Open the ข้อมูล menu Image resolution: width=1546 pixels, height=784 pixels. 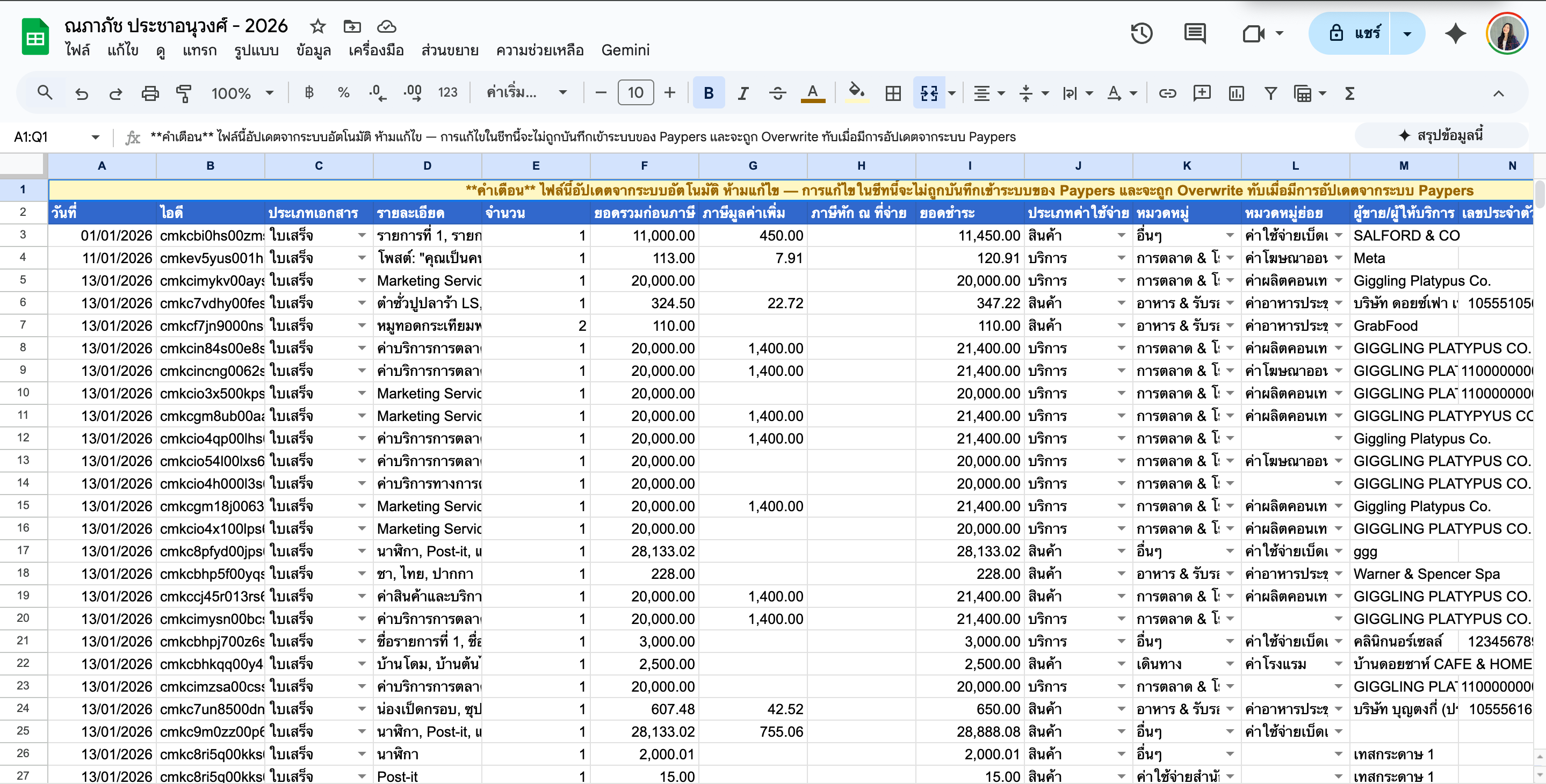pyautogui.click(x=313, y=50)
